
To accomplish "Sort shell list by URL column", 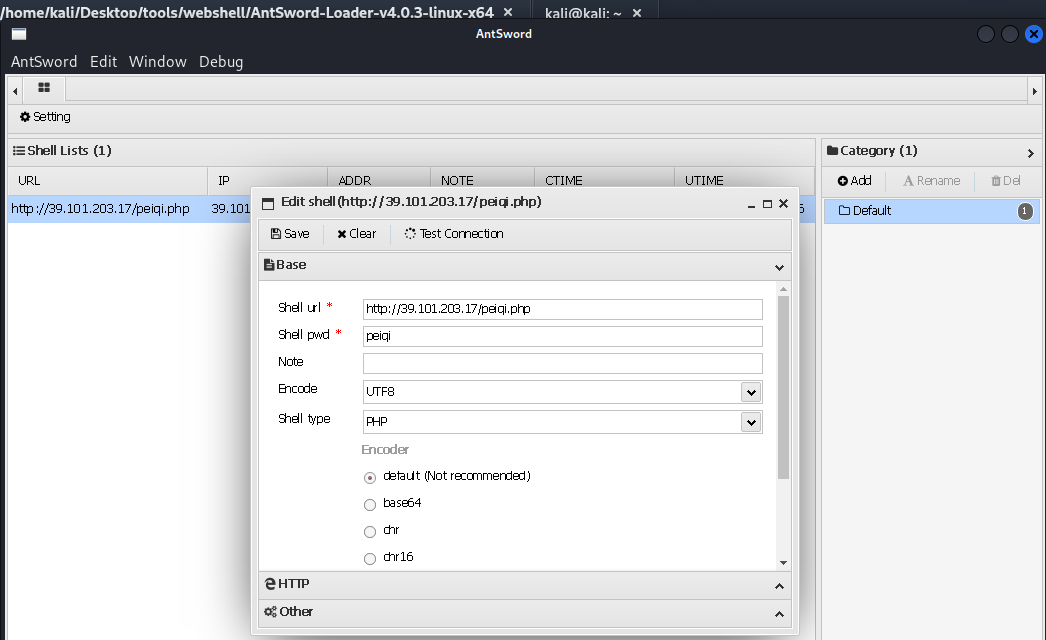I will click(x=107, y=181).
